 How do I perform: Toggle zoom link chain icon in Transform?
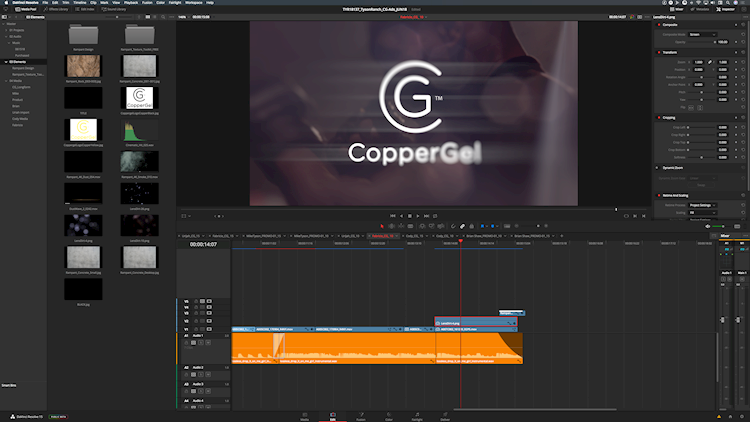pyautogui.click(x=710, y=62)
